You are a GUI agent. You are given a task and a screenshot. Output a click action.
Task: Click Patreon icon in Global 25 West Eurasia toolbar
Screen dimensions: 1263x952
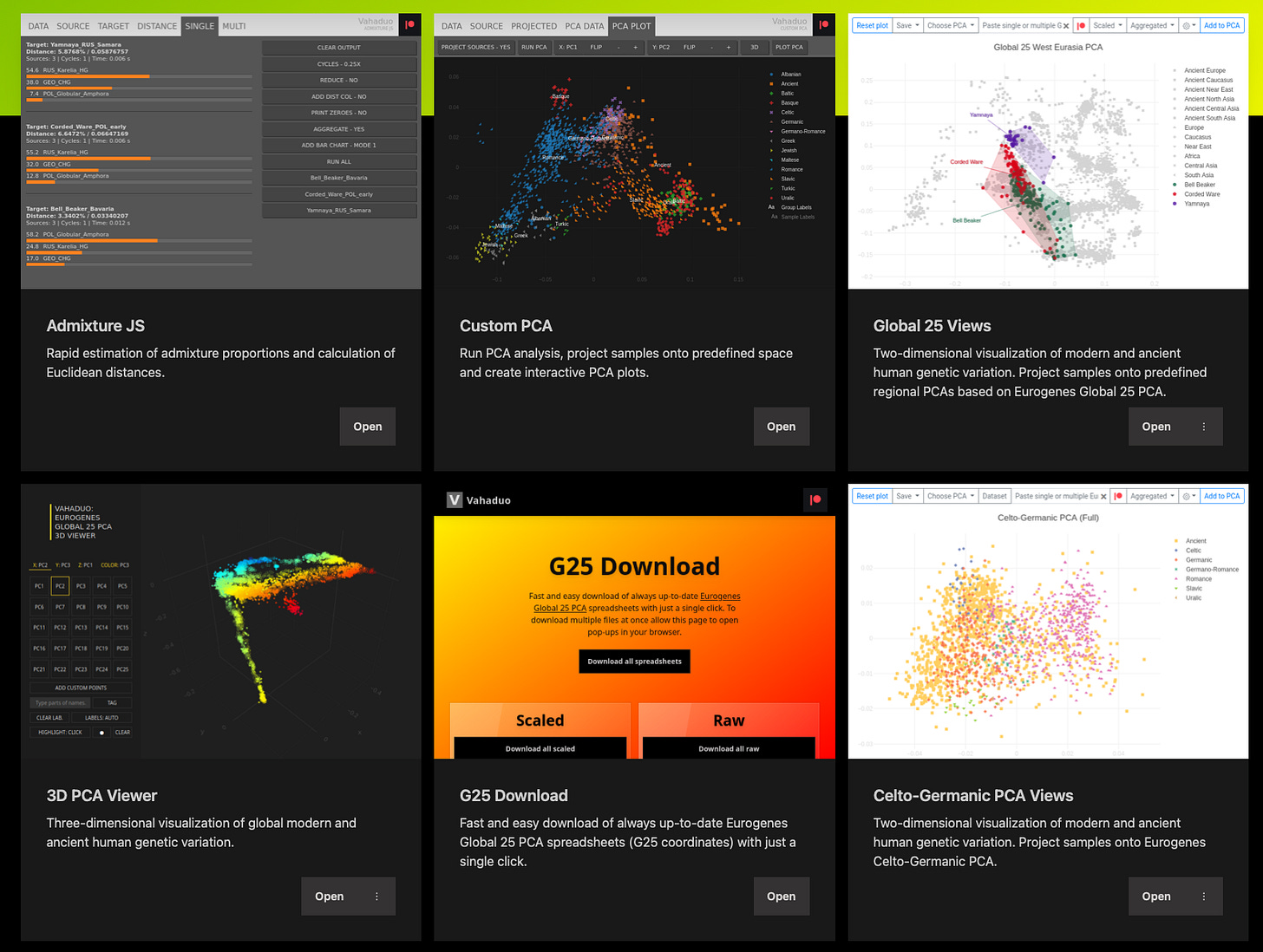tap(1081, 26)
